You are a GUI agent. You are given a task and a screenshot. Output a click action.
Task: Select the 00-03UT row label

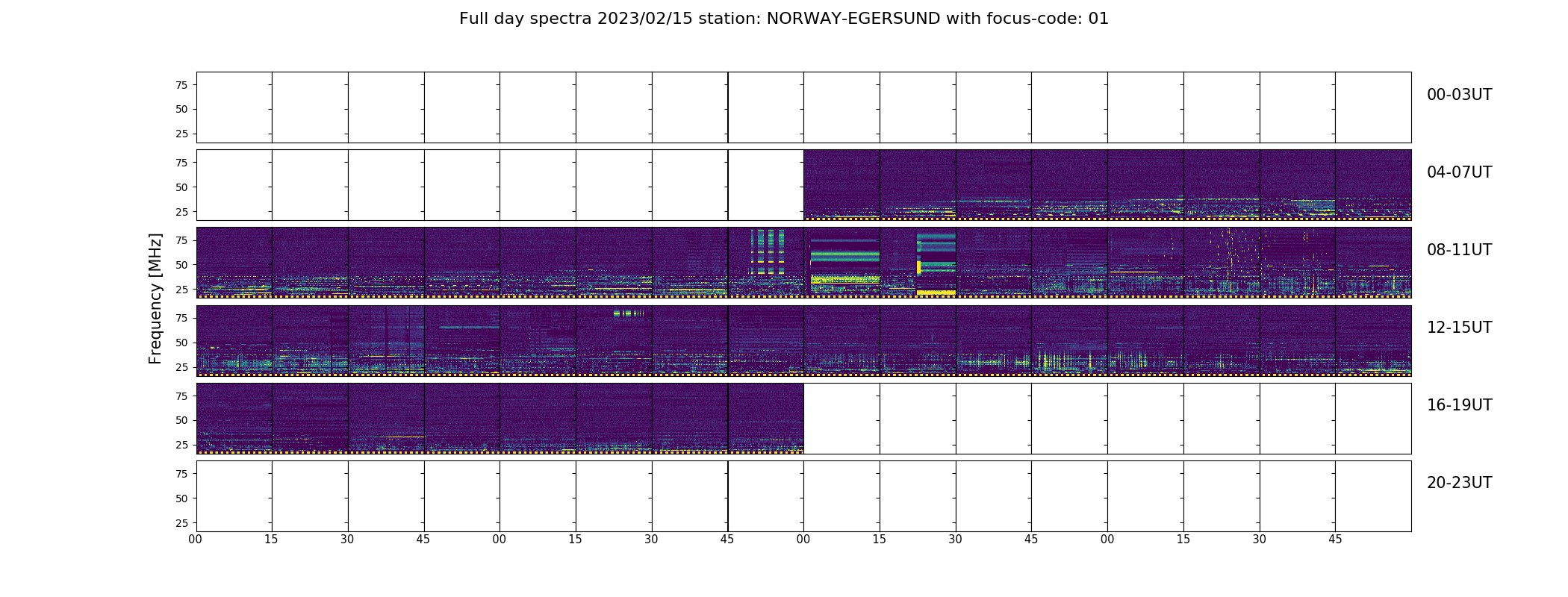click(1459, 95)
